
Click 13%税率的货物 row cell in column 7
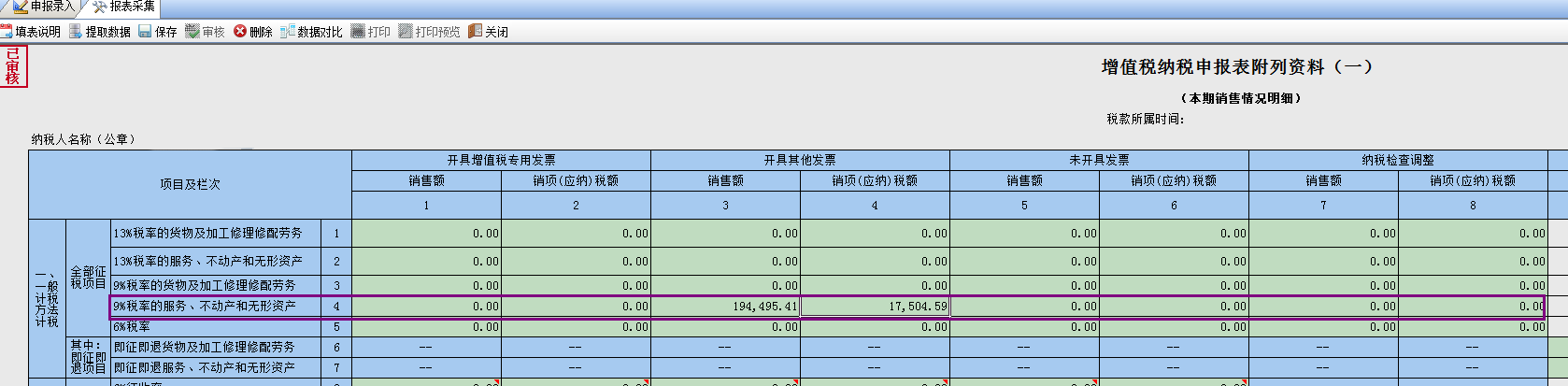click(x=1323, y=234)
